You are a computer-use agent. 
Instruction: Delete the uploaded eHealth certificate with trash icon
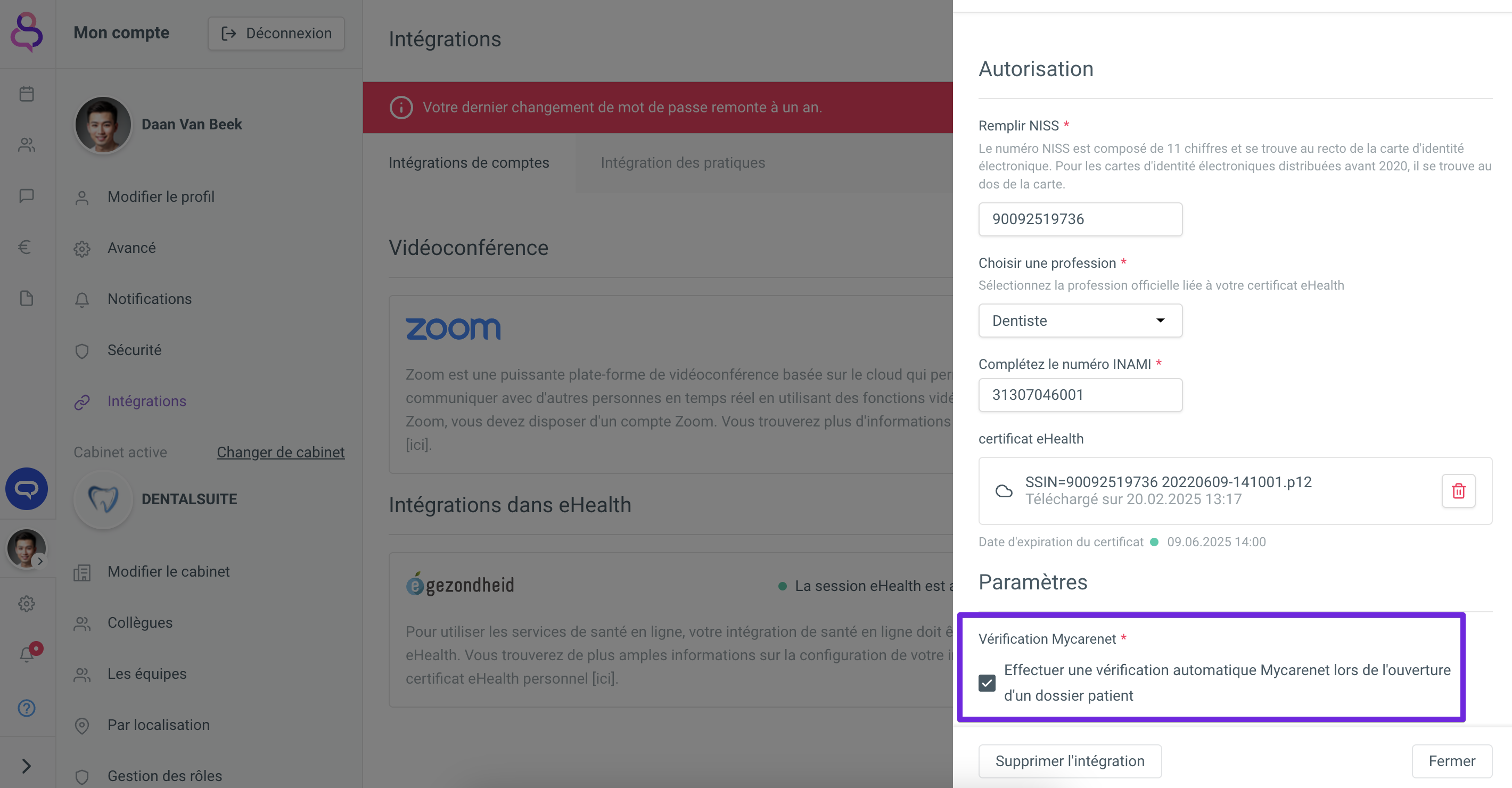click(1458, 491)
